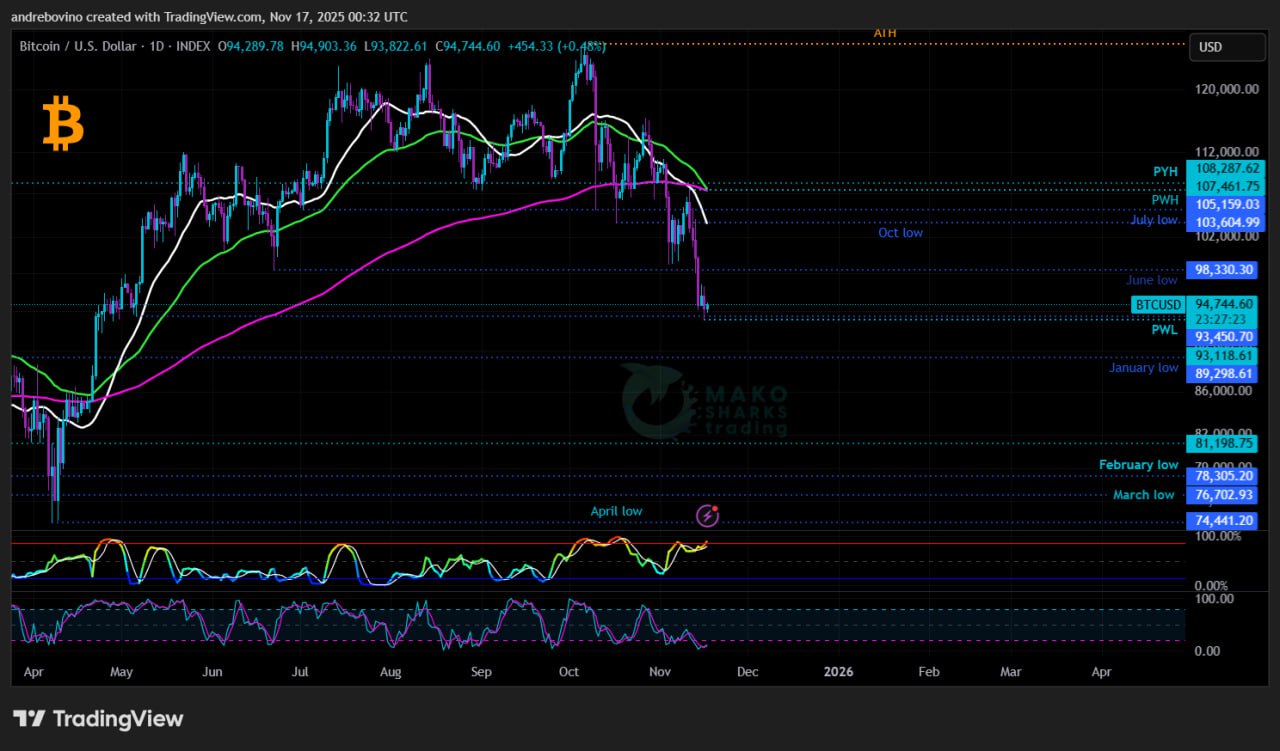This screenshot has height=751, width=1280.
Task: Select the 'February low' level label
Action: tap(1138, 465)
